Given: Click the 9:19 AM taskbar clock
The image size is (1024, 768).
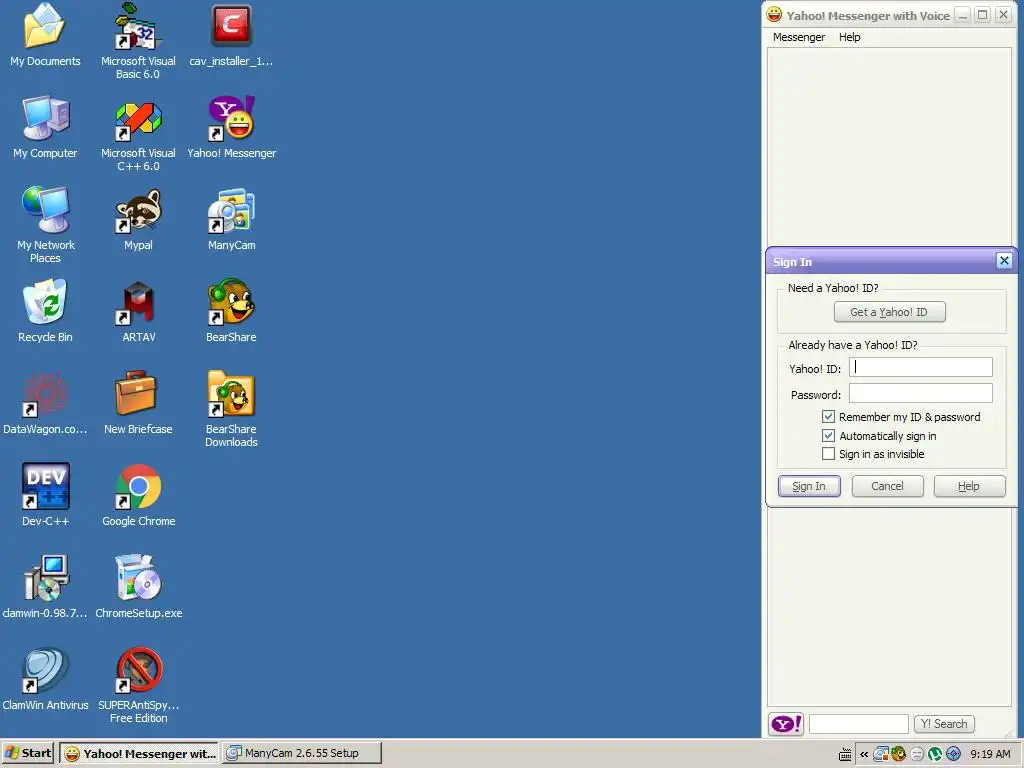Looking at the screenshot, I should coord(990,754).
